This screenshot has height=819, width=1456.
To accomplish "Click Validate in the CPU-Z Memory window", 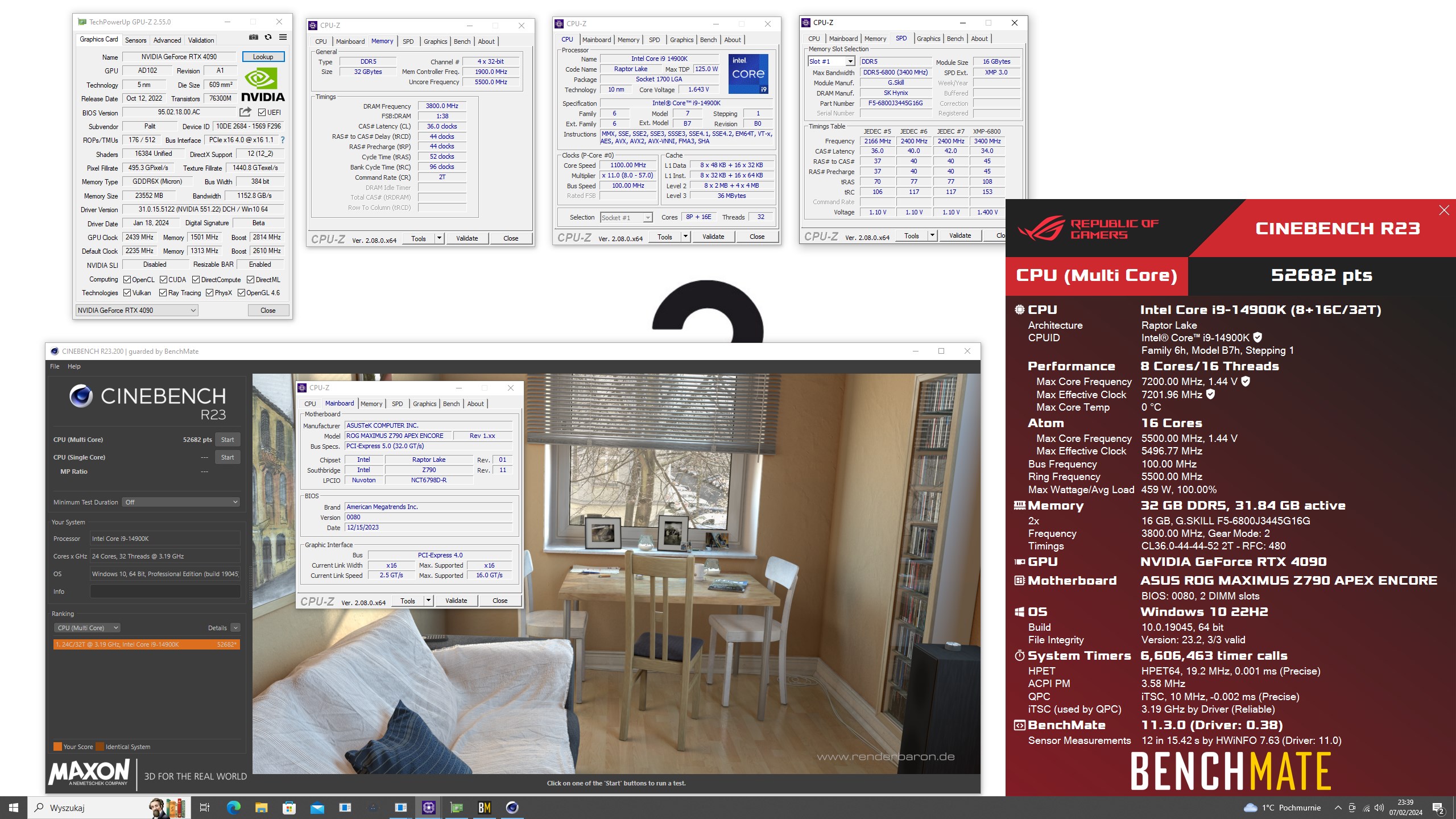I will click(467, 238).
